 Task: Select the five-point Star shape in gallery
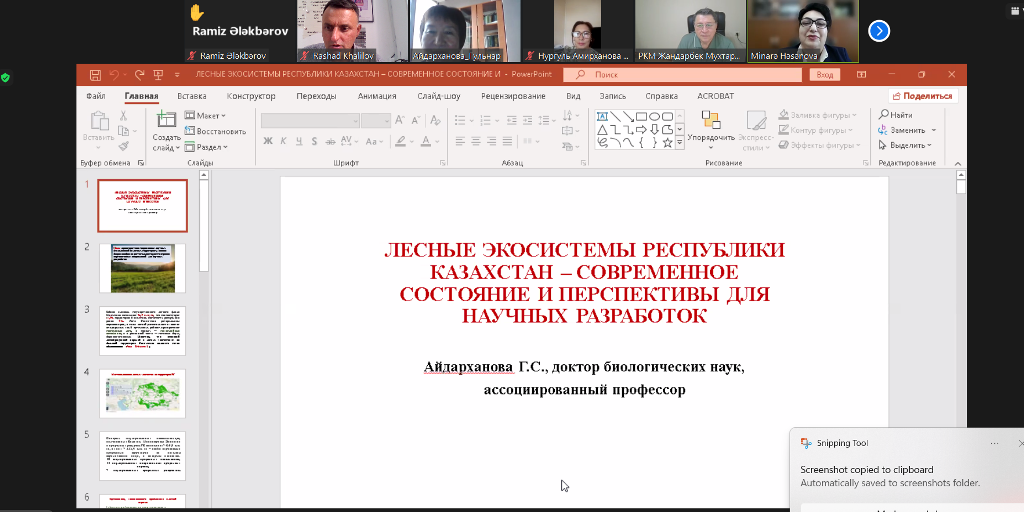point(667,142)
